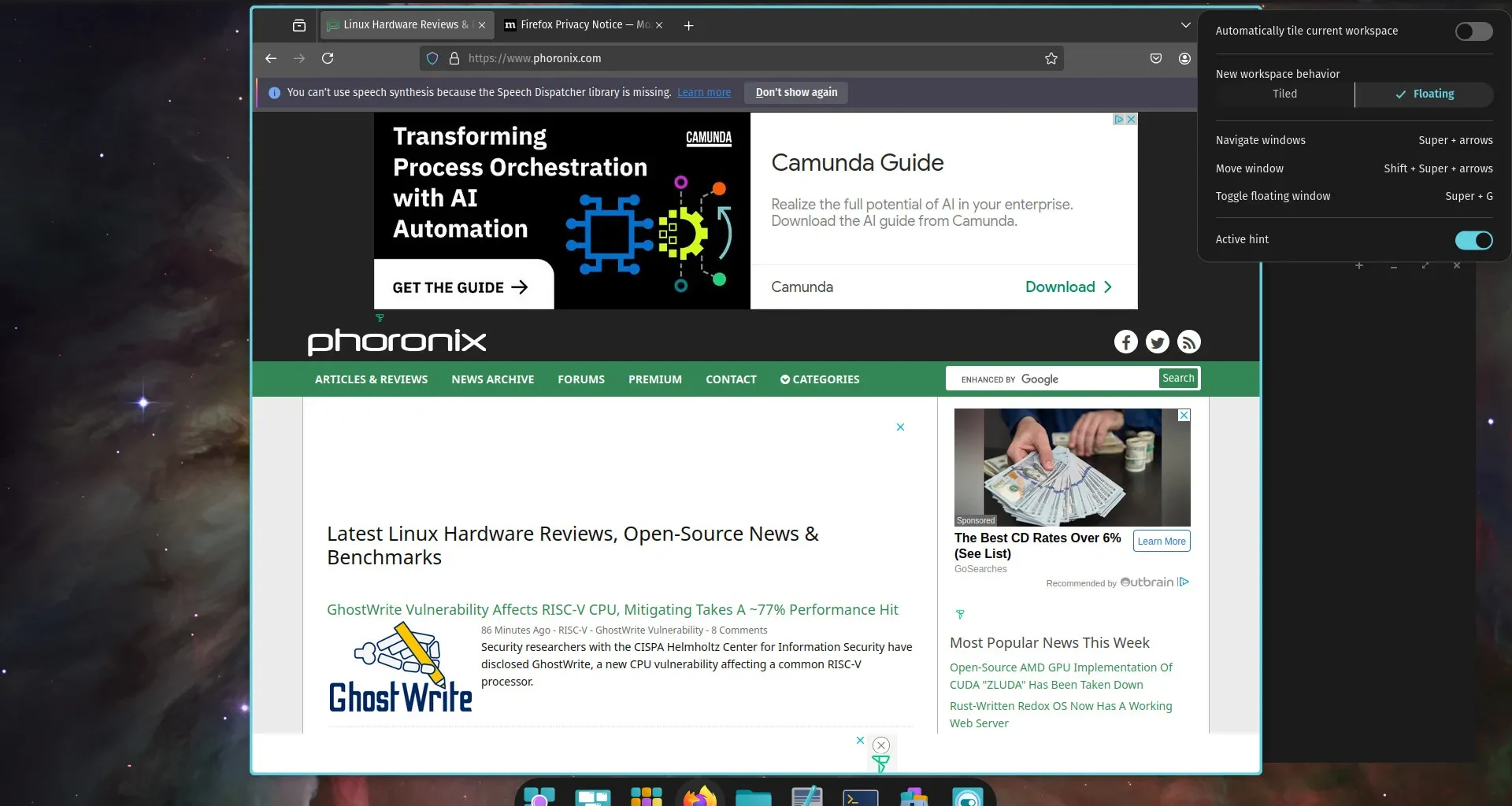Open Firefox from the dock
1512x806 pixels.
click(699, 797)
